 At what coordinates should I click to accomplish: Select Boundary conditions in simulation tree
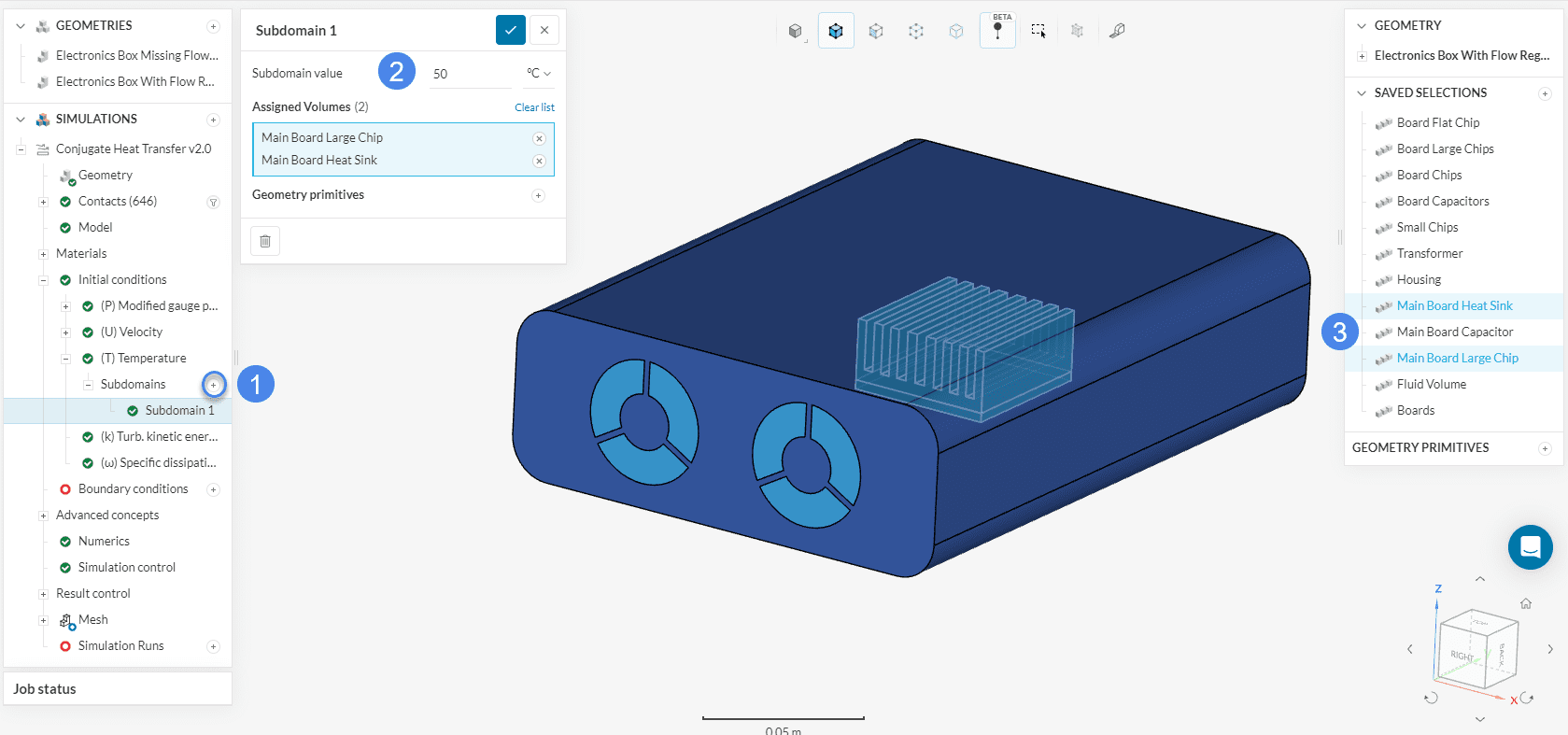point(133,489)
